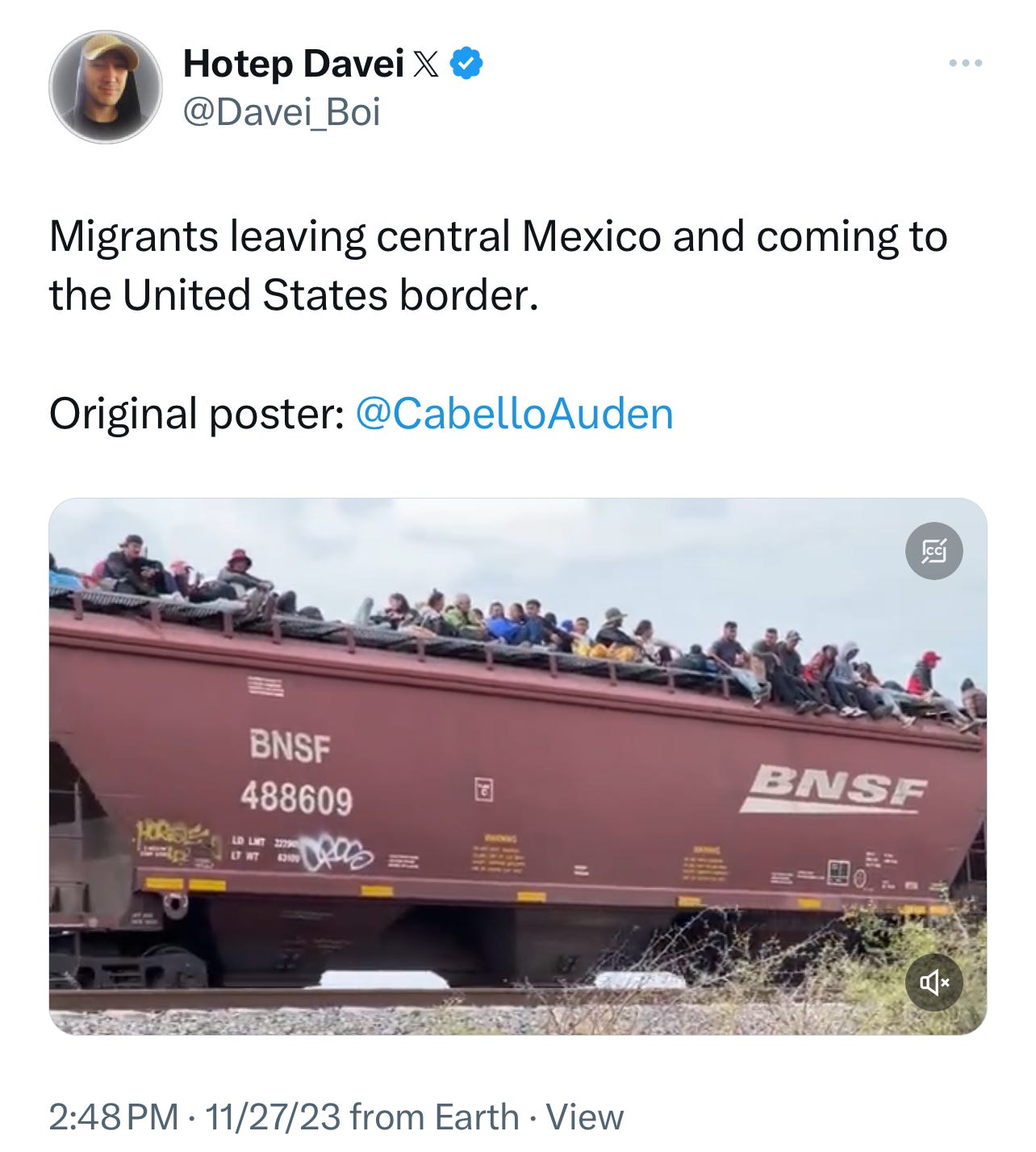Click 'View' next to the timestamp

click(585, 1117)
